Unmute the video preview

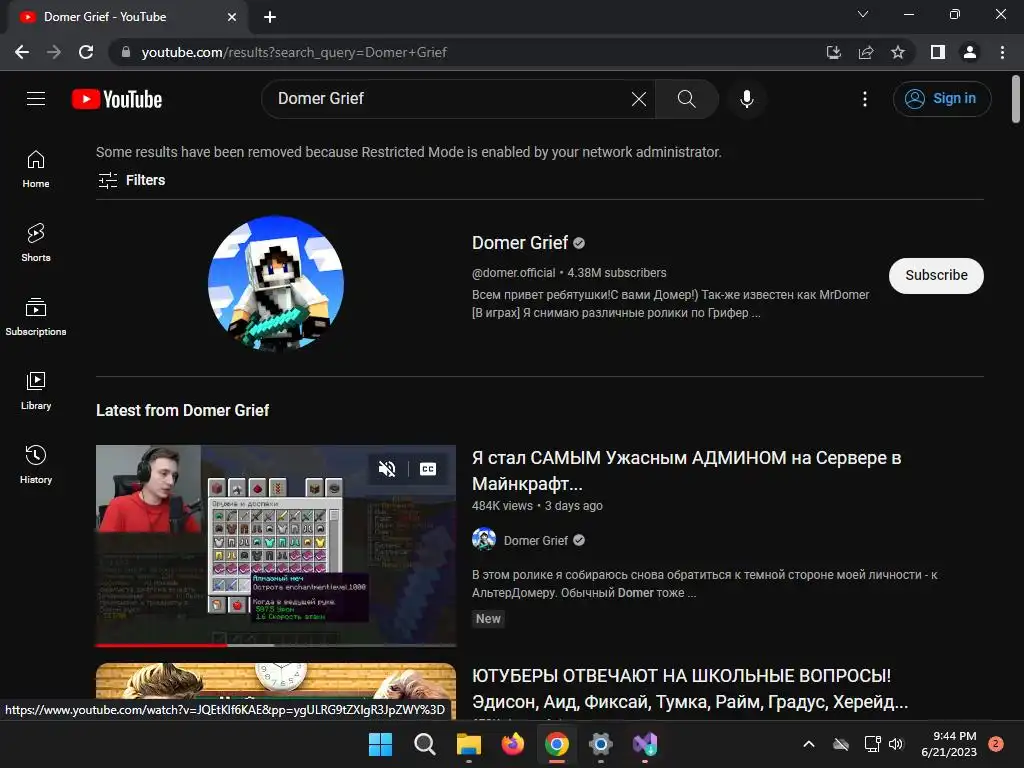pos(387,469)
